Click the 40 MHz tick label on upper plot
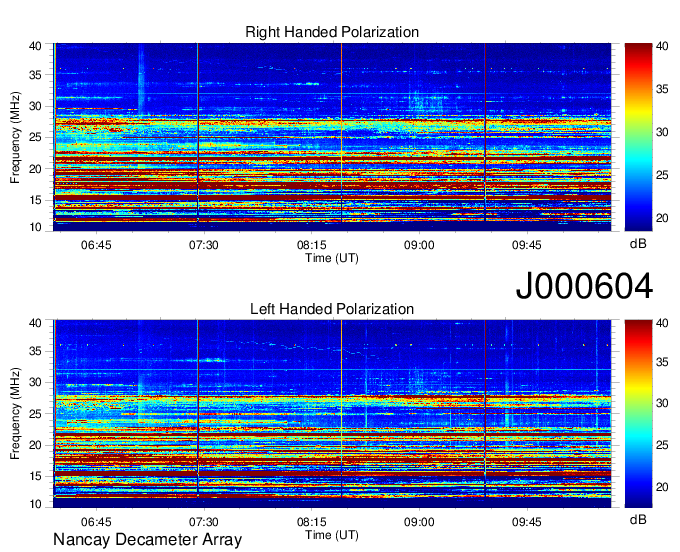Viewport: 680px width, 552px height. click(35, 46)
